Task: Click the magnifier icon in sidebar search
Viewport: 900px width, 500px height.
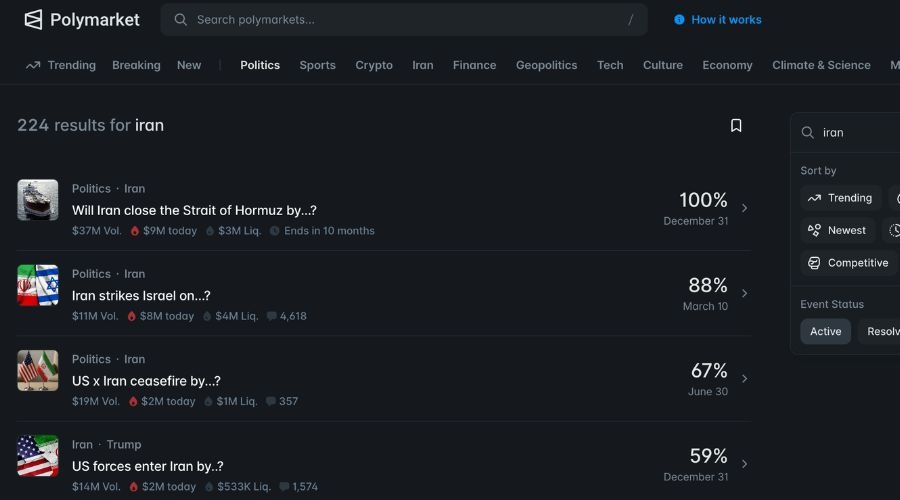Action: coord(808,132)
